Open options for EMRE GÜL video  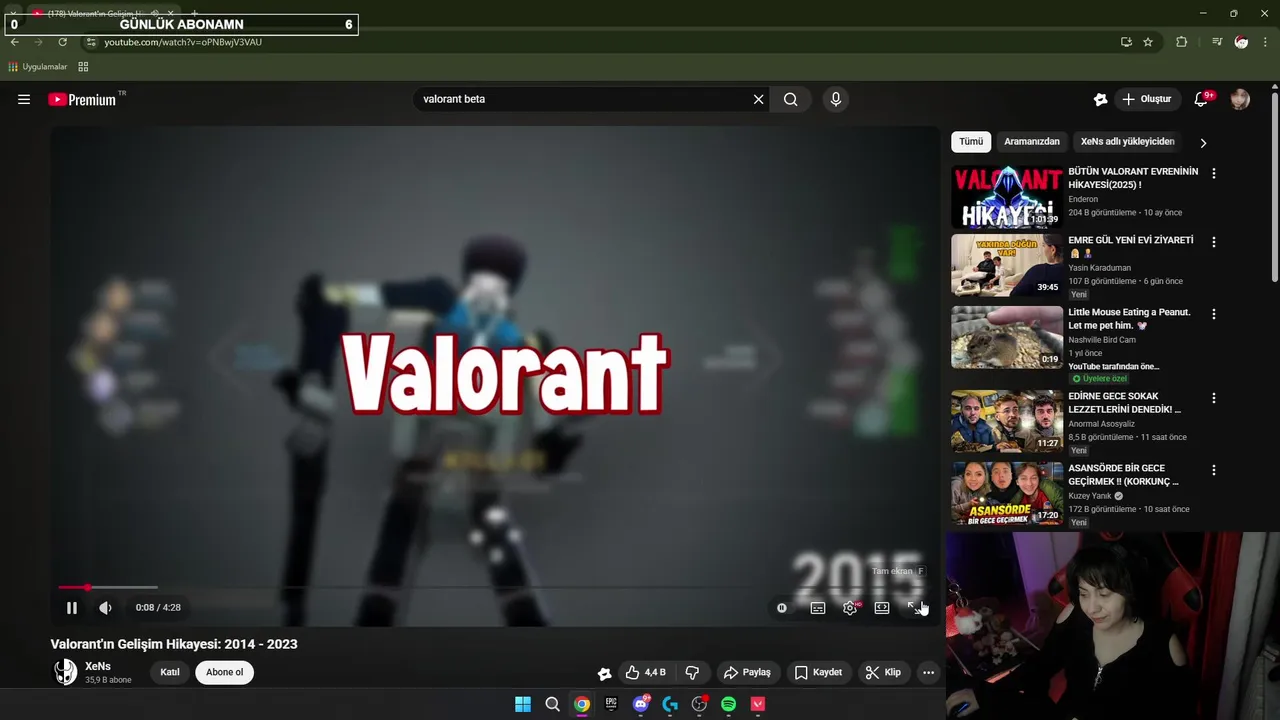point(1214,242)
